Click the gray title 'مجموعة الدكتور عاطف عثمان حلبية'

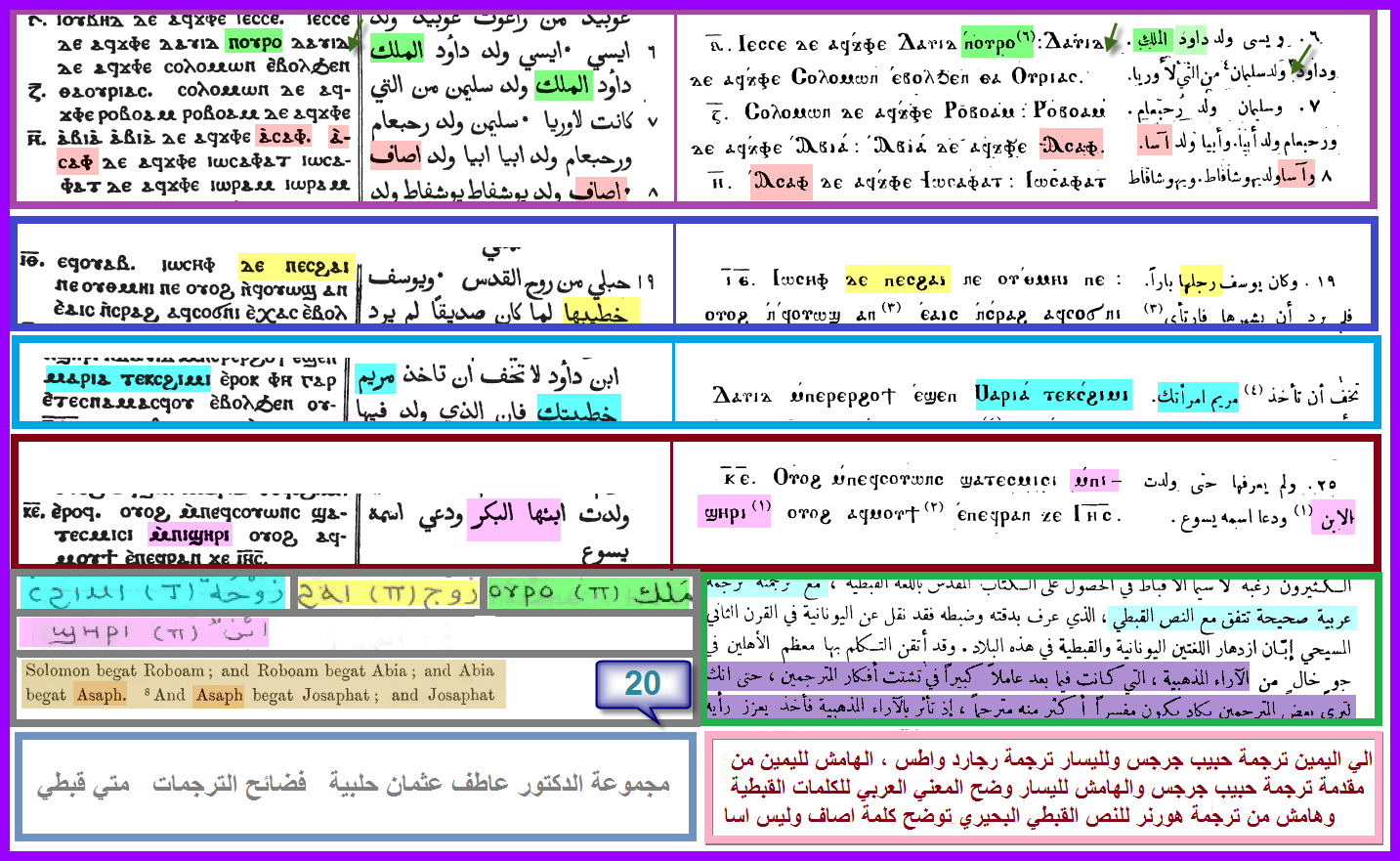(x=498, y=784)
